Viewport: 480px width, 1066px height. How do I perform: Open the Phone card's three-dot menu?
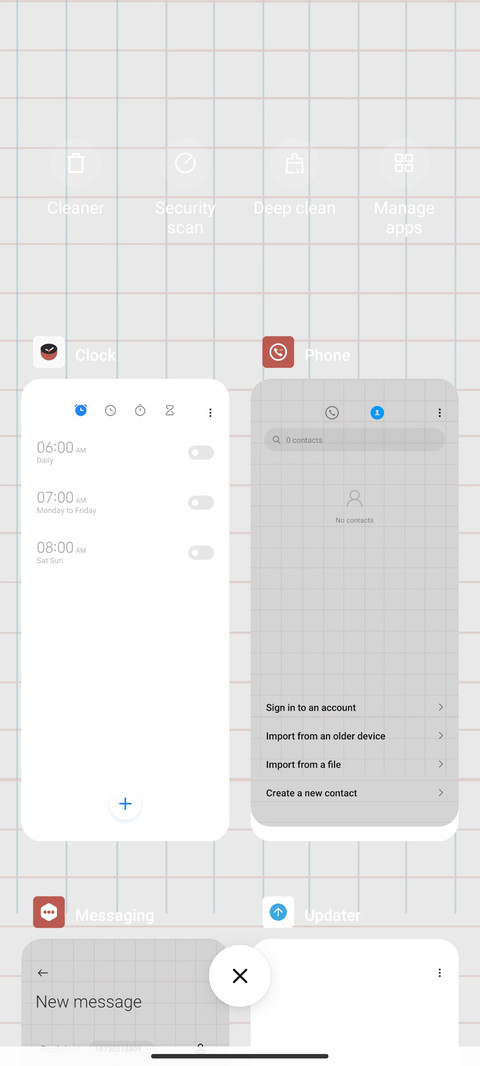pos(439,413)
